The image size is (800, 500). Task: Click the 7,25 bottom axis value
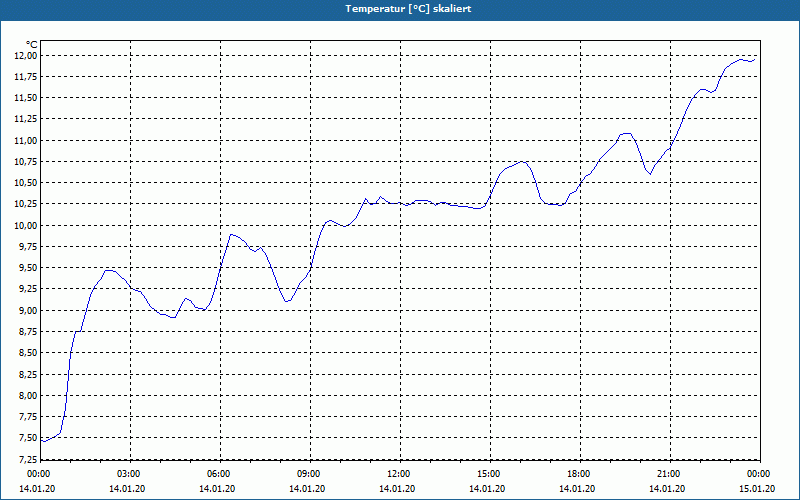pos(28,459)
